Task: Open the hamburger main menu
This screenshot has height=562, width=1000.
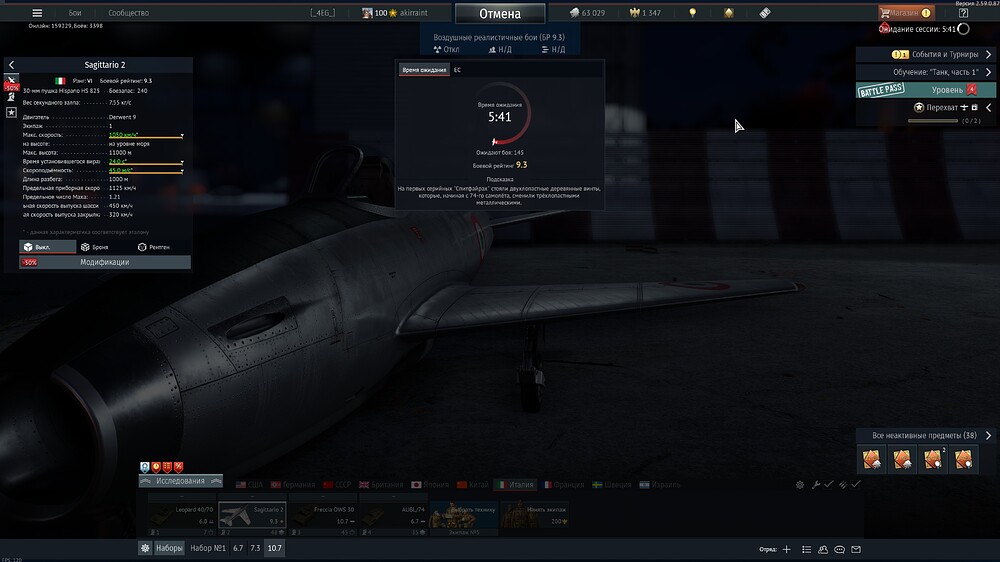Action: (x=37, y=13)
